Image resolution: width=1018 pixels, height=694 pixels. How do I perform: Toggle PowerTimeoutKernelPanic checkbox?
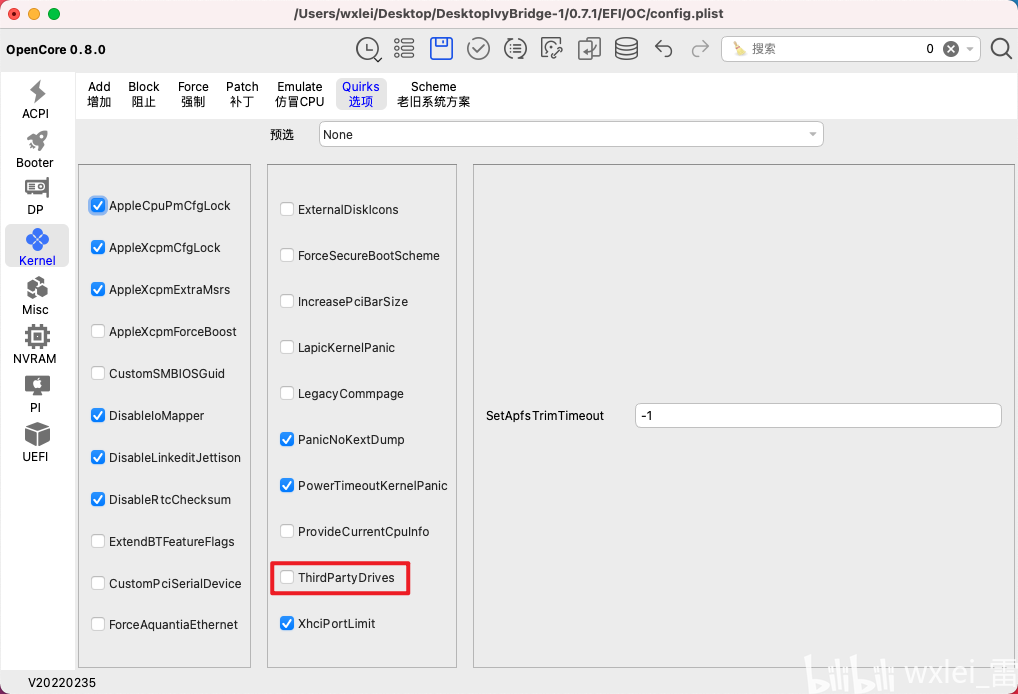click(x=287, y=486)
